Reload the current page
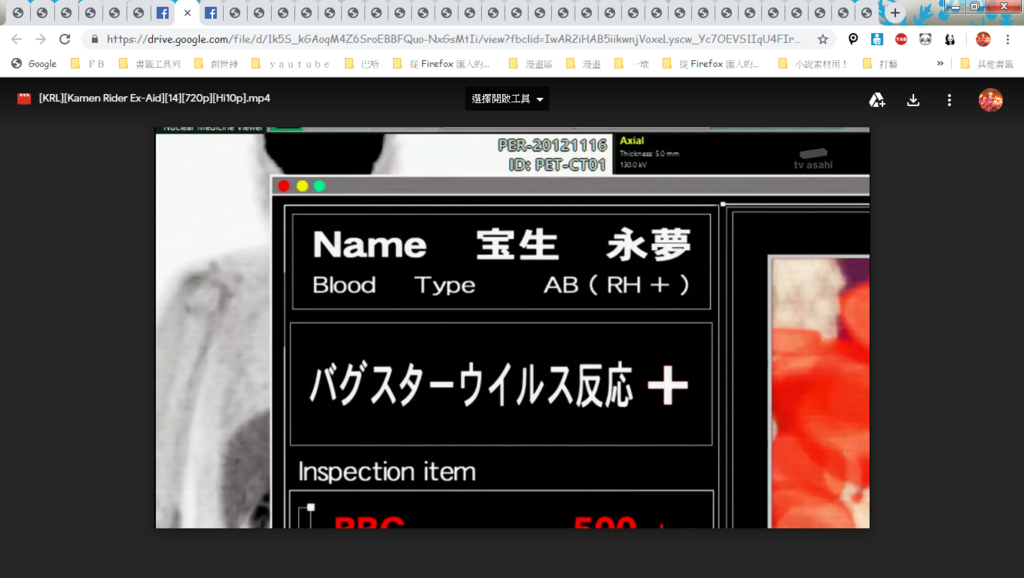Viewport: 1024px width, 578px height. 65,39
